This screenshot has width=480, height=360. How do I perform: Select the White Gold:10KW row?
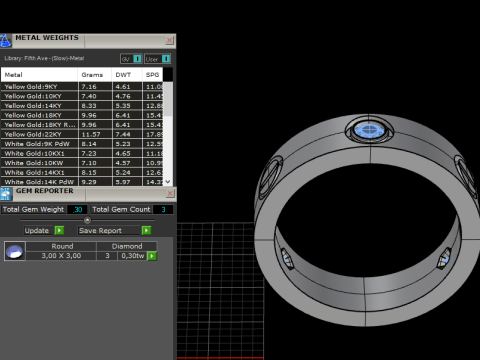coord(82,163)
